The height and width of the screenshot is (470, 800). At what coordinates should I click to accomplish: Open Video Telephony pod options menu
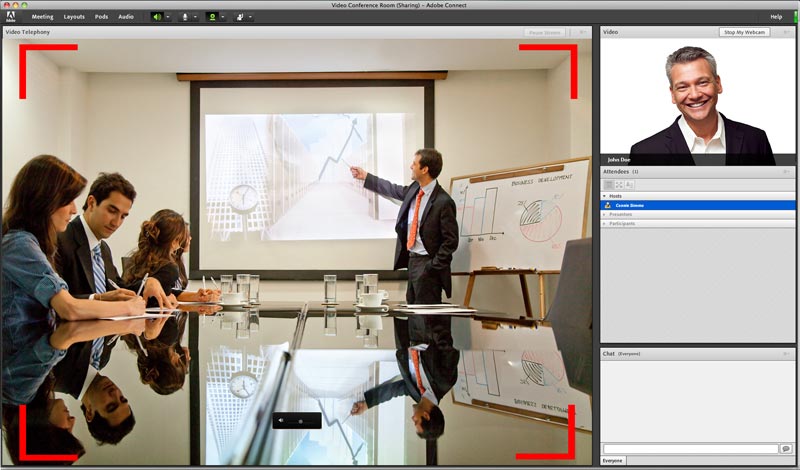click(x=582, y=32)
